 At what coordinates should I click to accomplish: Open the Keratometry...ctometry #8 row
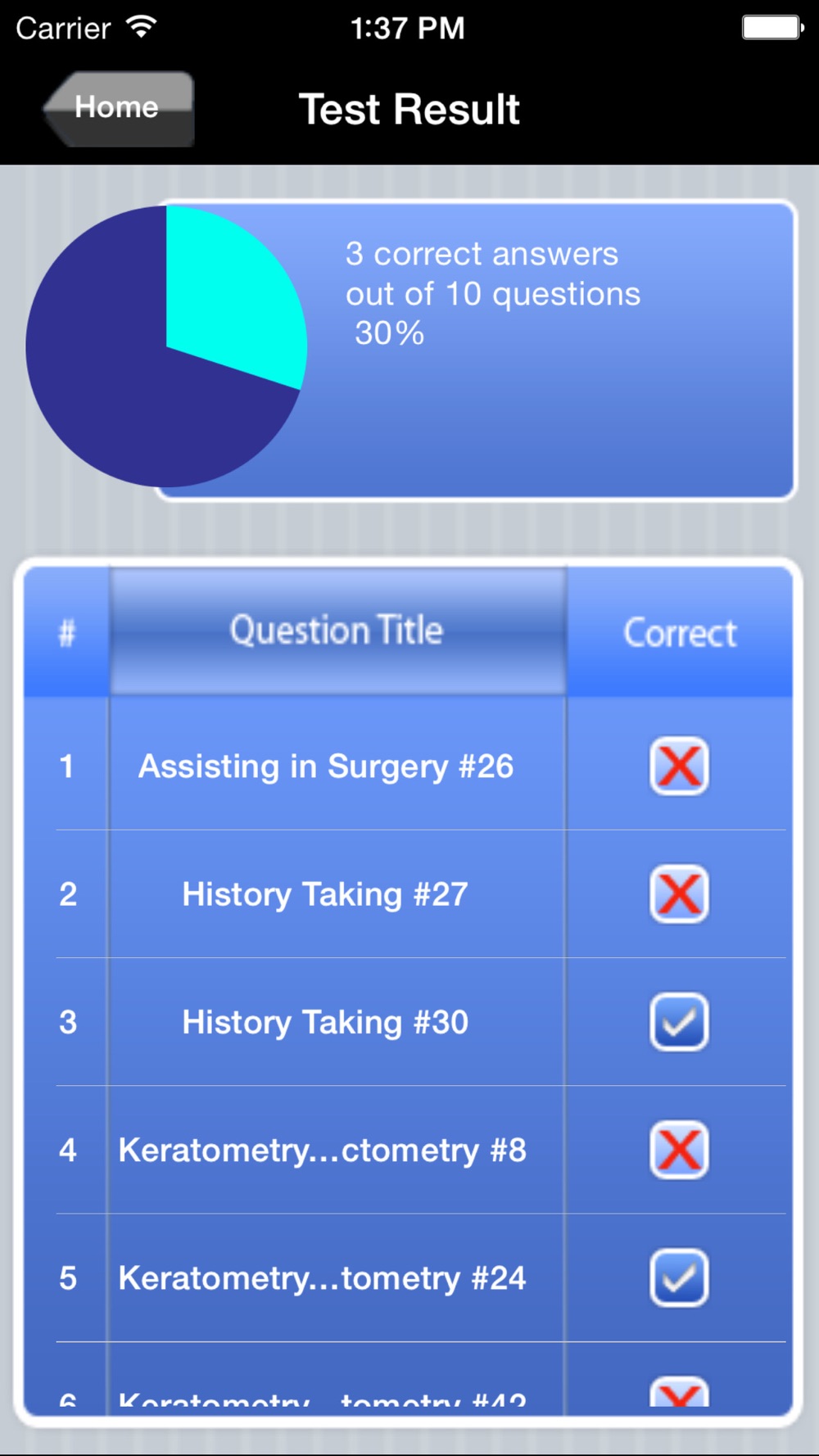(323, 1150)
